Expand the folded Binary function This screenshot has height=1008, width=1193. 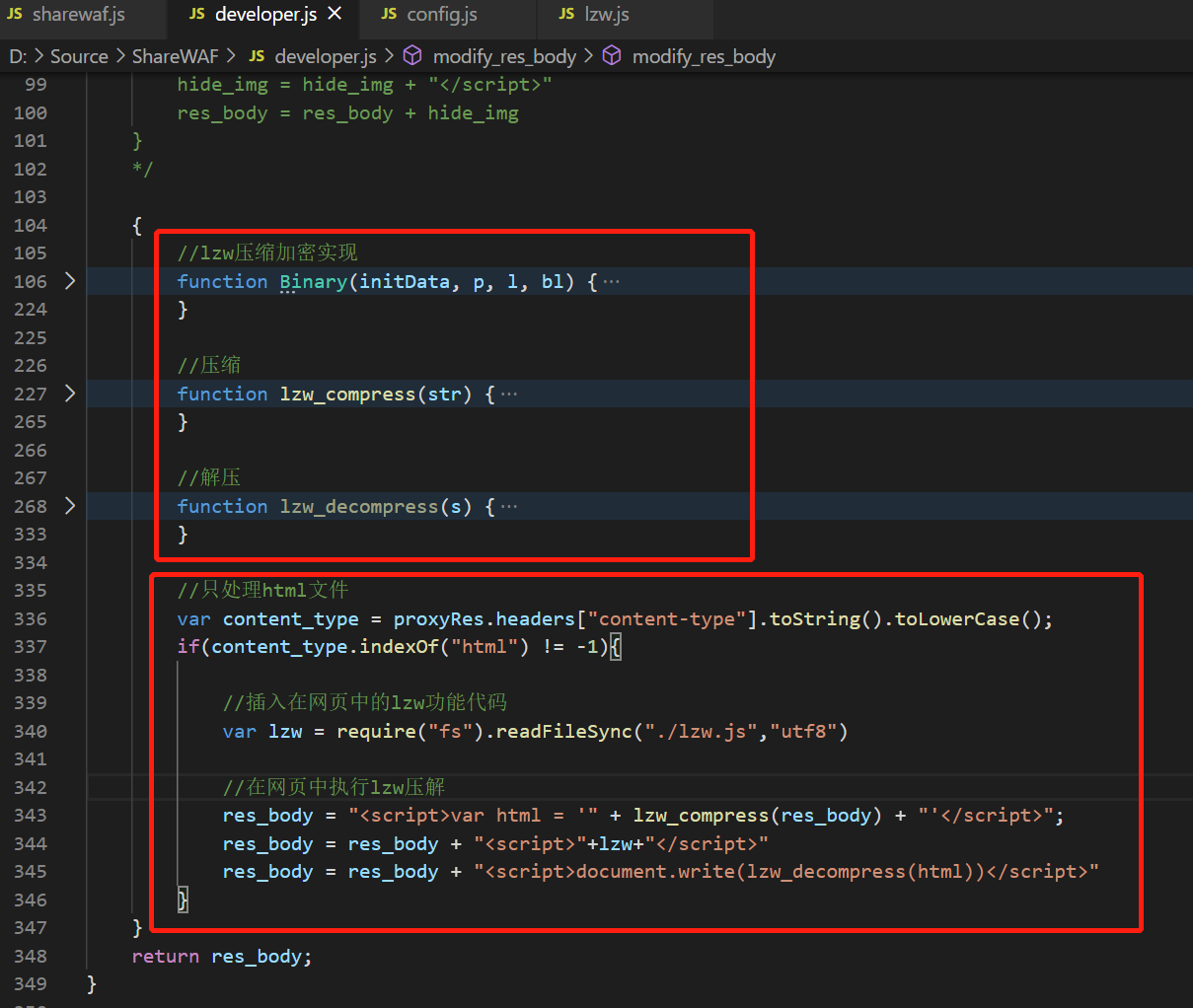pos(70,281)
